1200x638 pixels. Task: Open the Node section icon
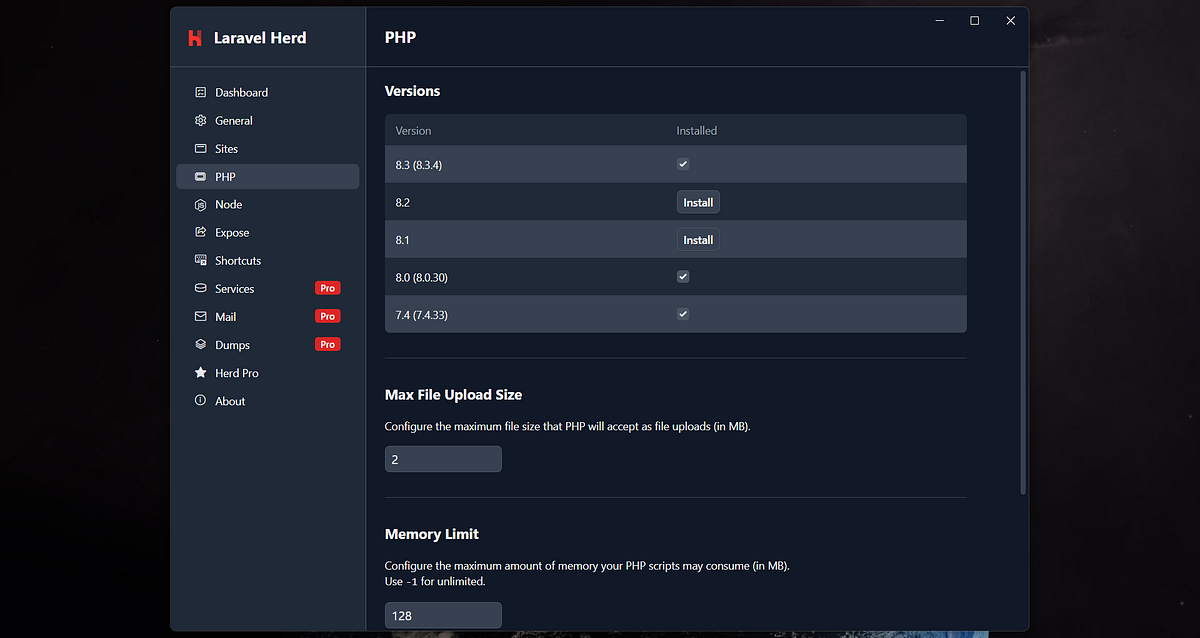[199, 204]
